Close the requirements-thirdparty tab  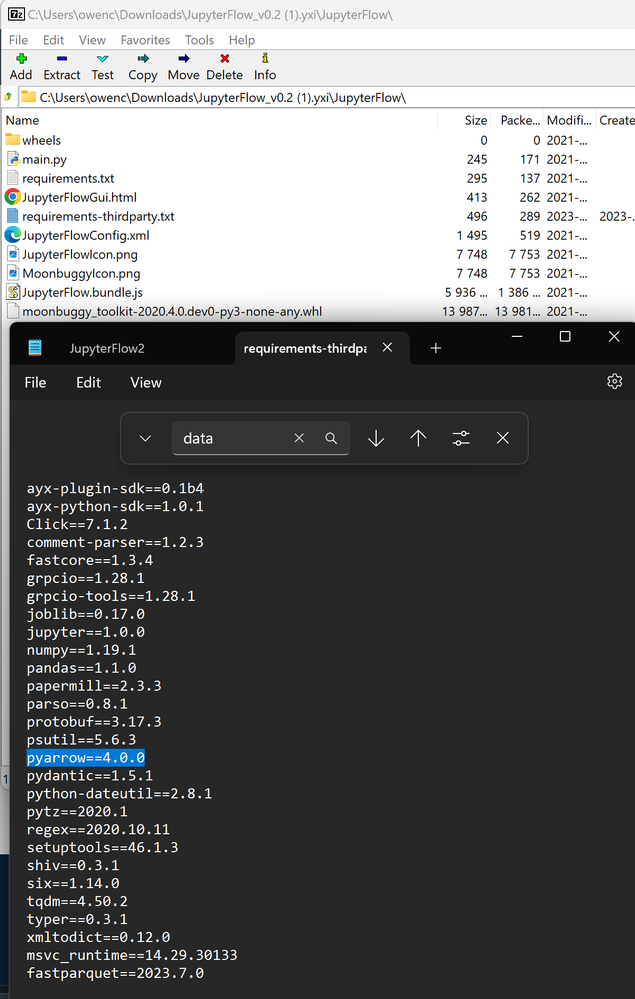387,348
